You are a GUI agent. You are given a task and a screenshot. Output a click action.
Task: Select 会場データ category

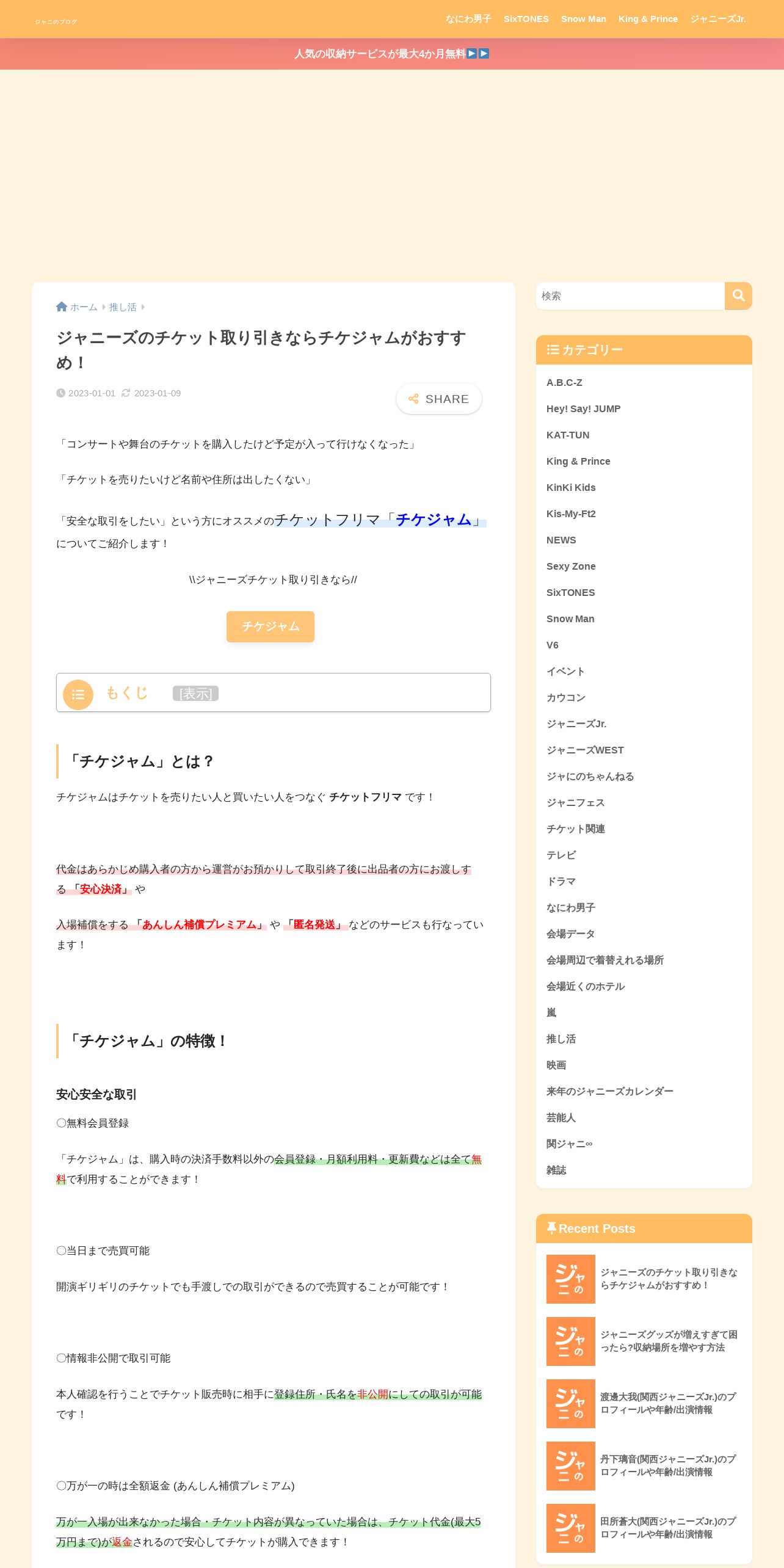tap(571, 934)
